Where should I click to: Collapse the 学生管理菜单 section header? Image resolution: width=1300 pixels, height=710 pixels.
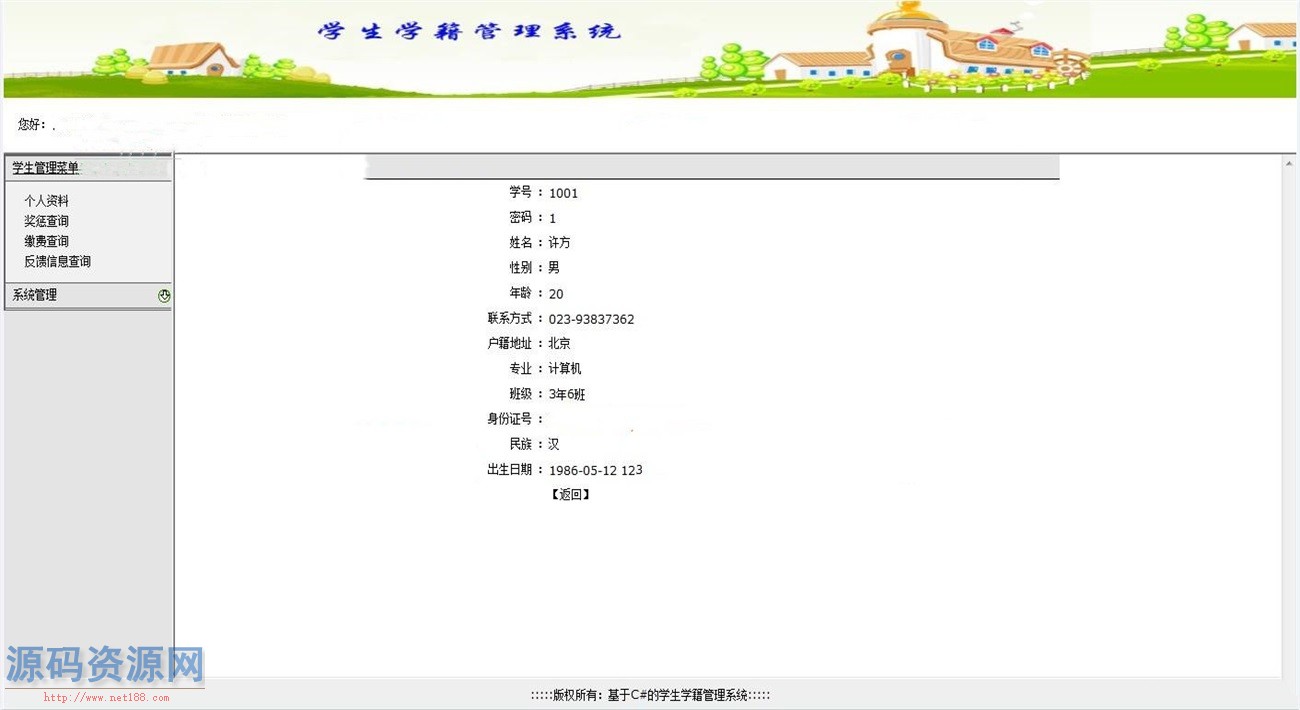click(46, 168)
